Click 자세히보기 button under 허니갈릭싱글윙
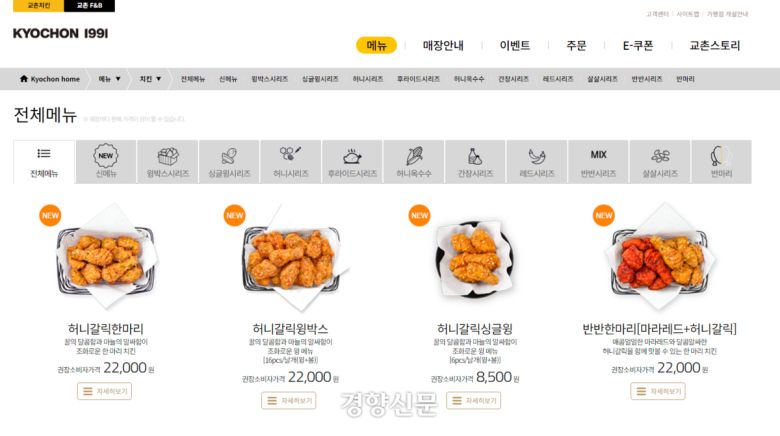The width and height of the screenshot is (780, 436). 474,401
